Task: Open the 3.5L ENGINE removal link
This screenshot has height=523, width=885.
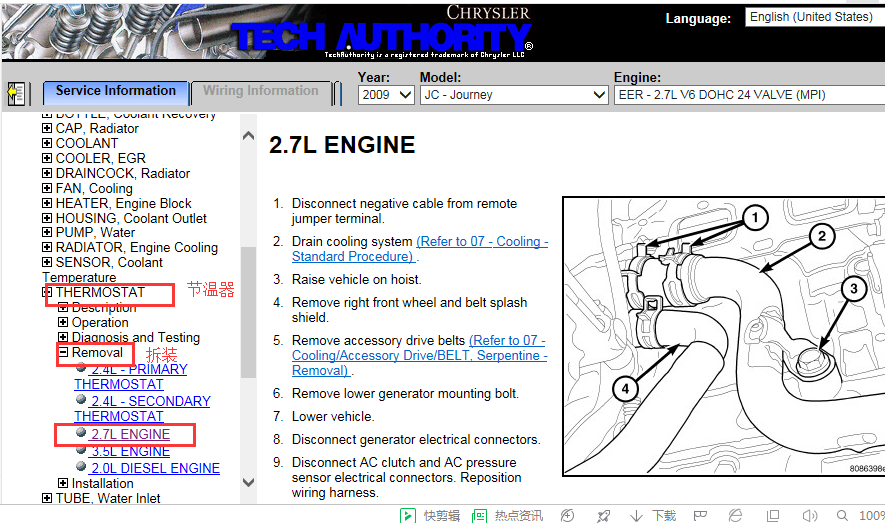Action: coord(130,451)
